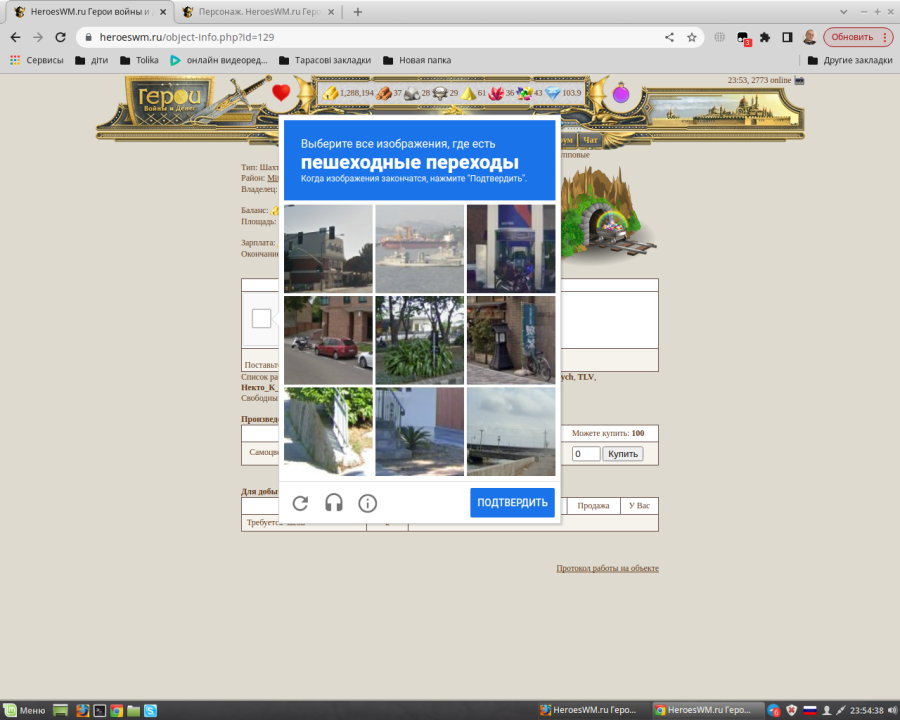Launch Firefox from the taskbar

tap(83, 711)
